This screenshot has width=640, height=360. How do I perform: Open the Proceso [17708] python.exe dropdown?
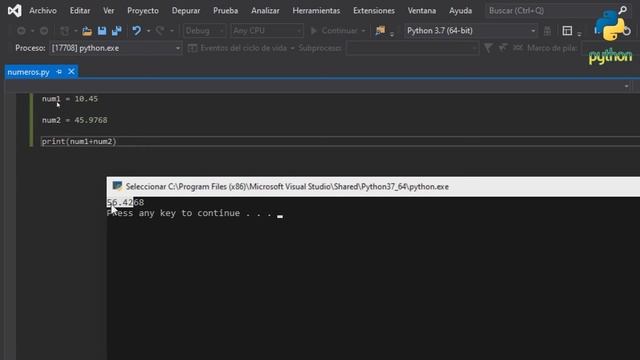tap(115, 48)
